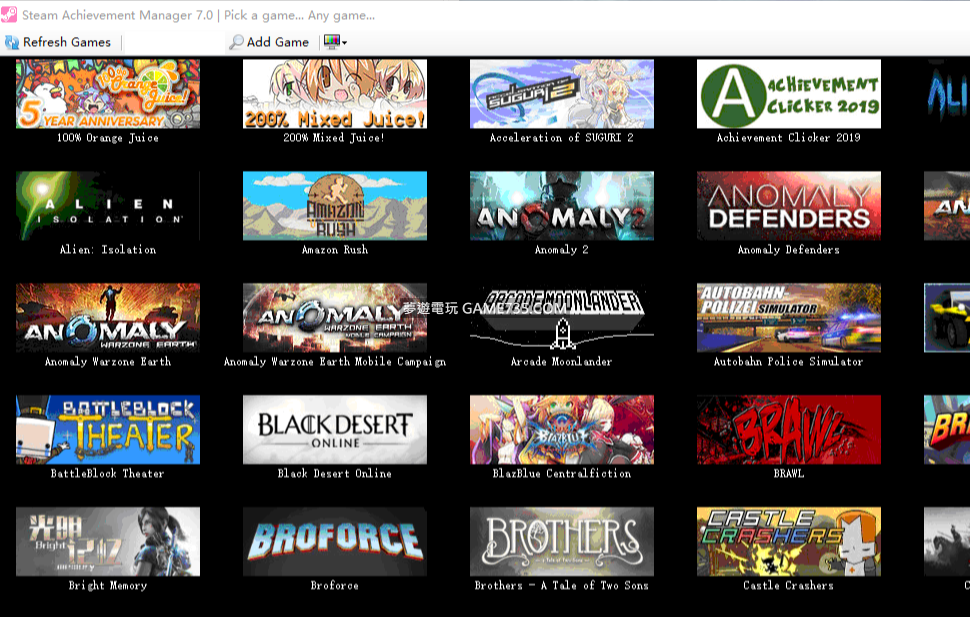The image size is (970, 617).
Task: Click the Add Game button
Action: point(269,42)
